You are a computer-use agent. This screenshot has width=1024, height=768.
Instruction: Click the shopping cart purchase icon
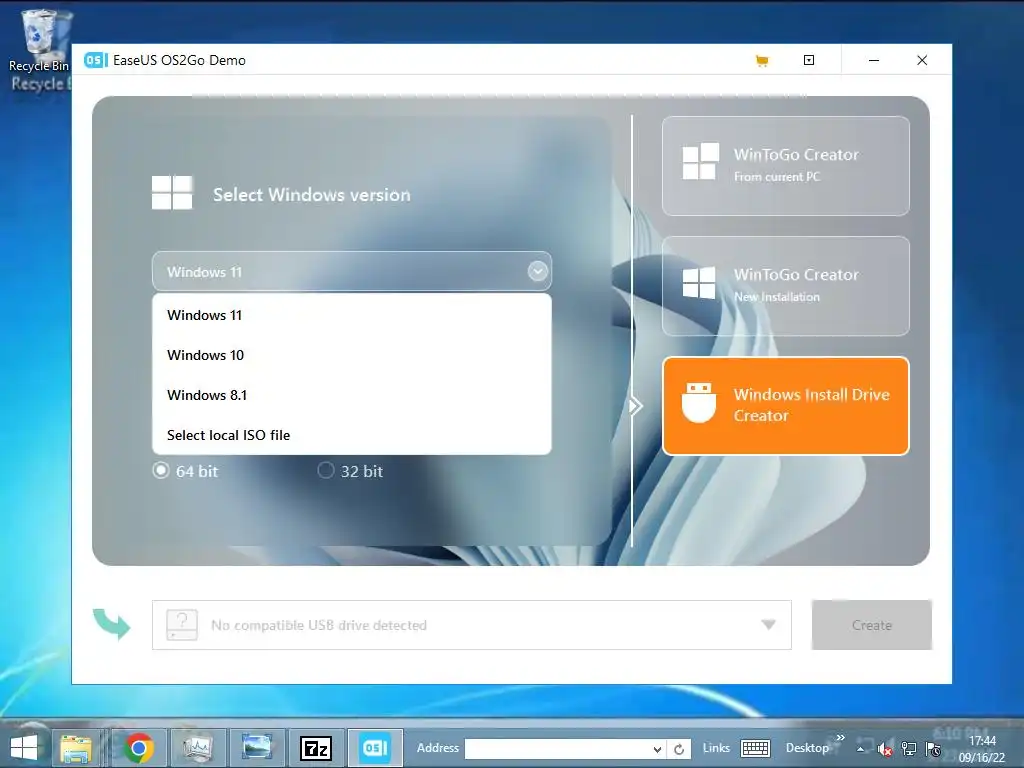point(761,61)
